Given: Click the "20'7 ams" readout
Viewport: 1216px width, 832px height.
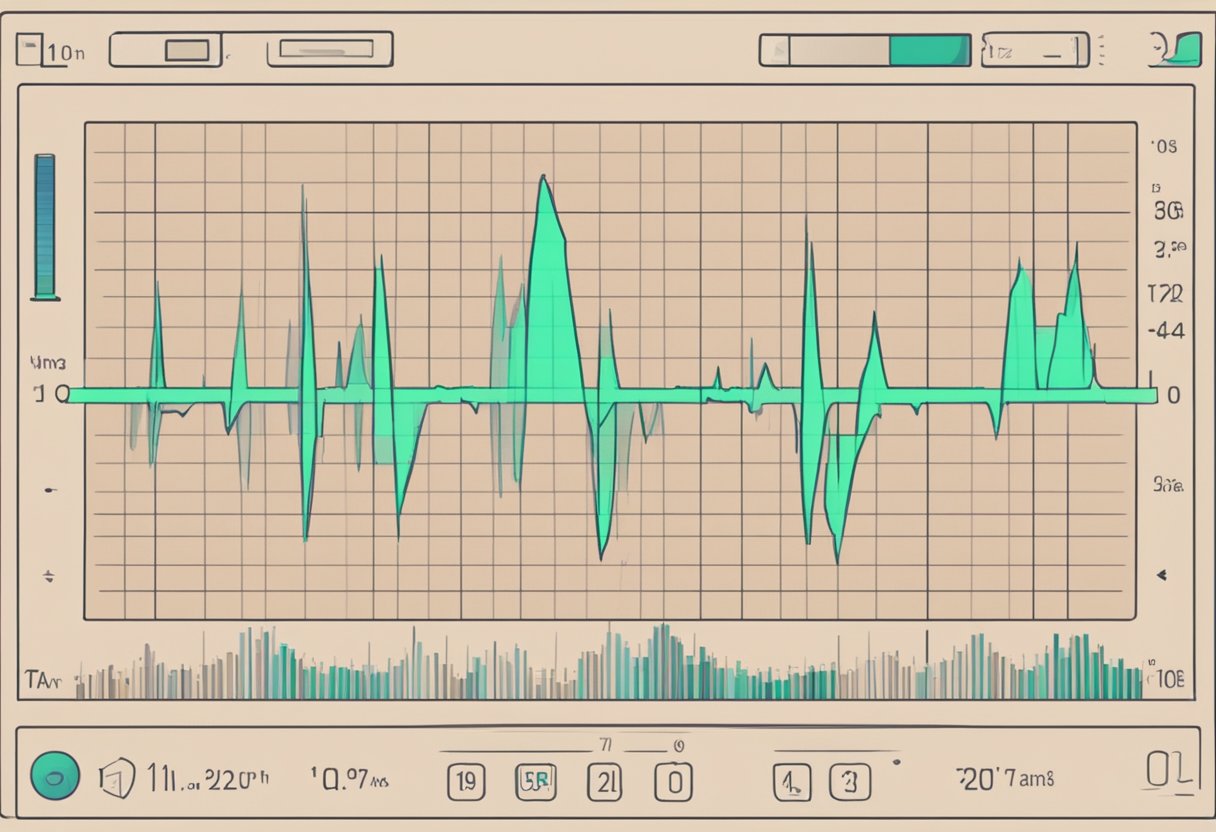Looking at the screenshot, I should [x=1005, y=777].
